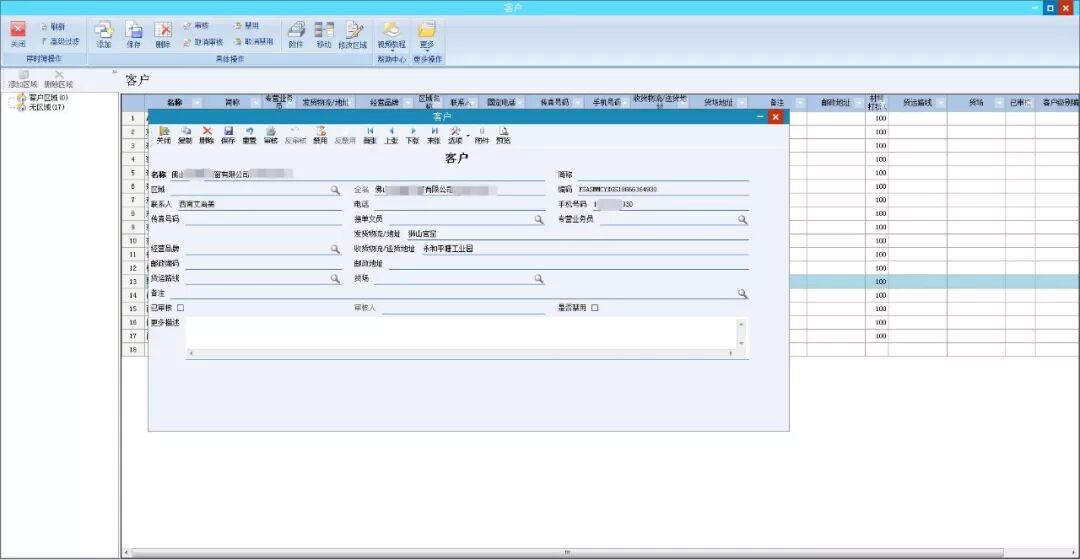1080x559 pixels.
Task: Click the 删除 delete icon in main ribbon
Action: (163, 34)
